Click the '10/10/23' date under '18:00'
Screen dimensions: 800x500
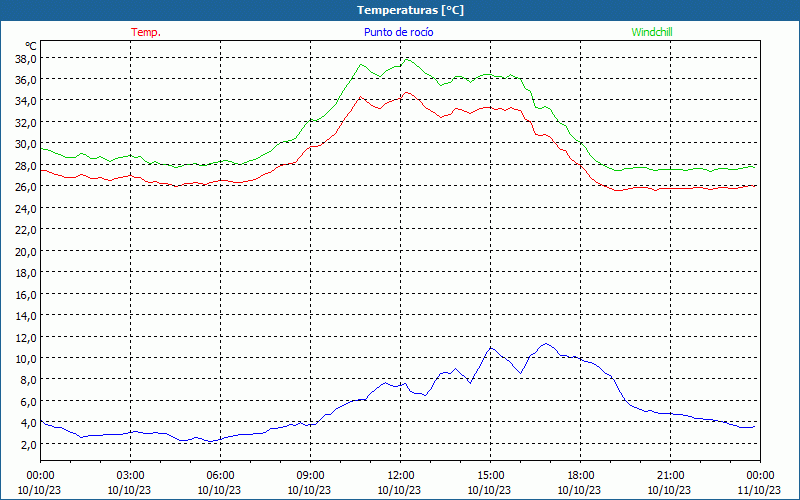[x=580, y=490]
